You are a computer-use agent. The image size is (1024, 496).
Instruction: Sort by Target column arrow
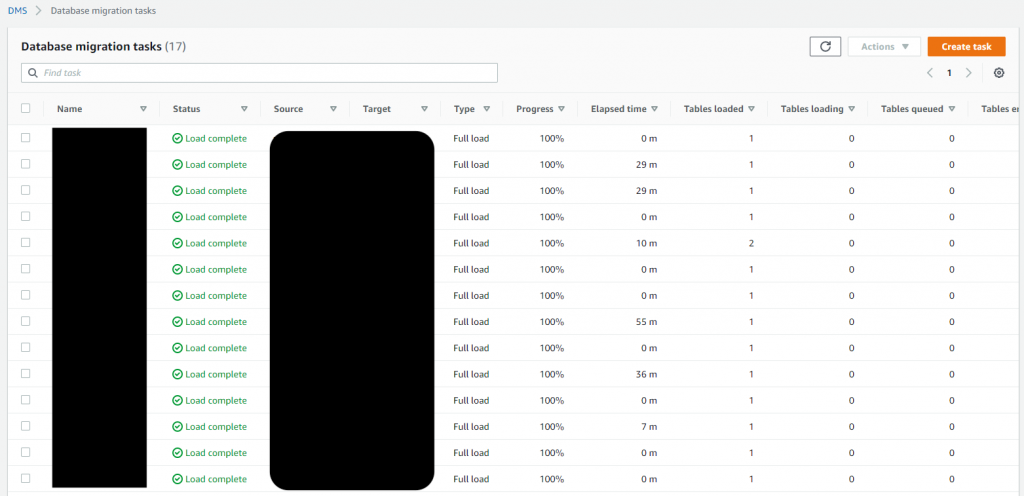pyautogui.click(x=424, y=109)
